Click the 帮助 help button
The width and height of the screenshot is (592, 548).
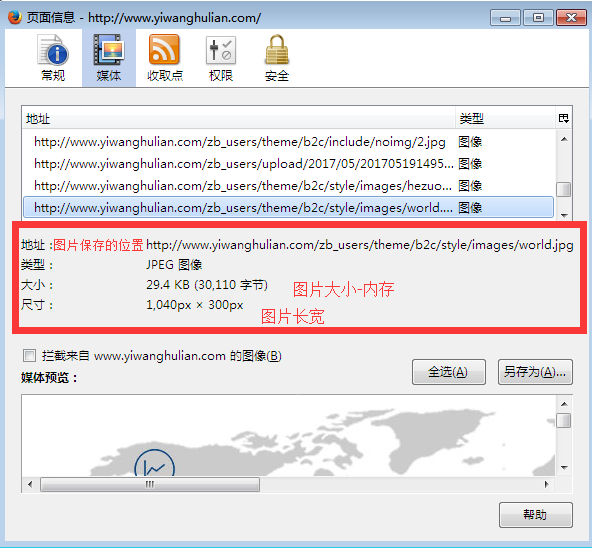tap(535, 514)
